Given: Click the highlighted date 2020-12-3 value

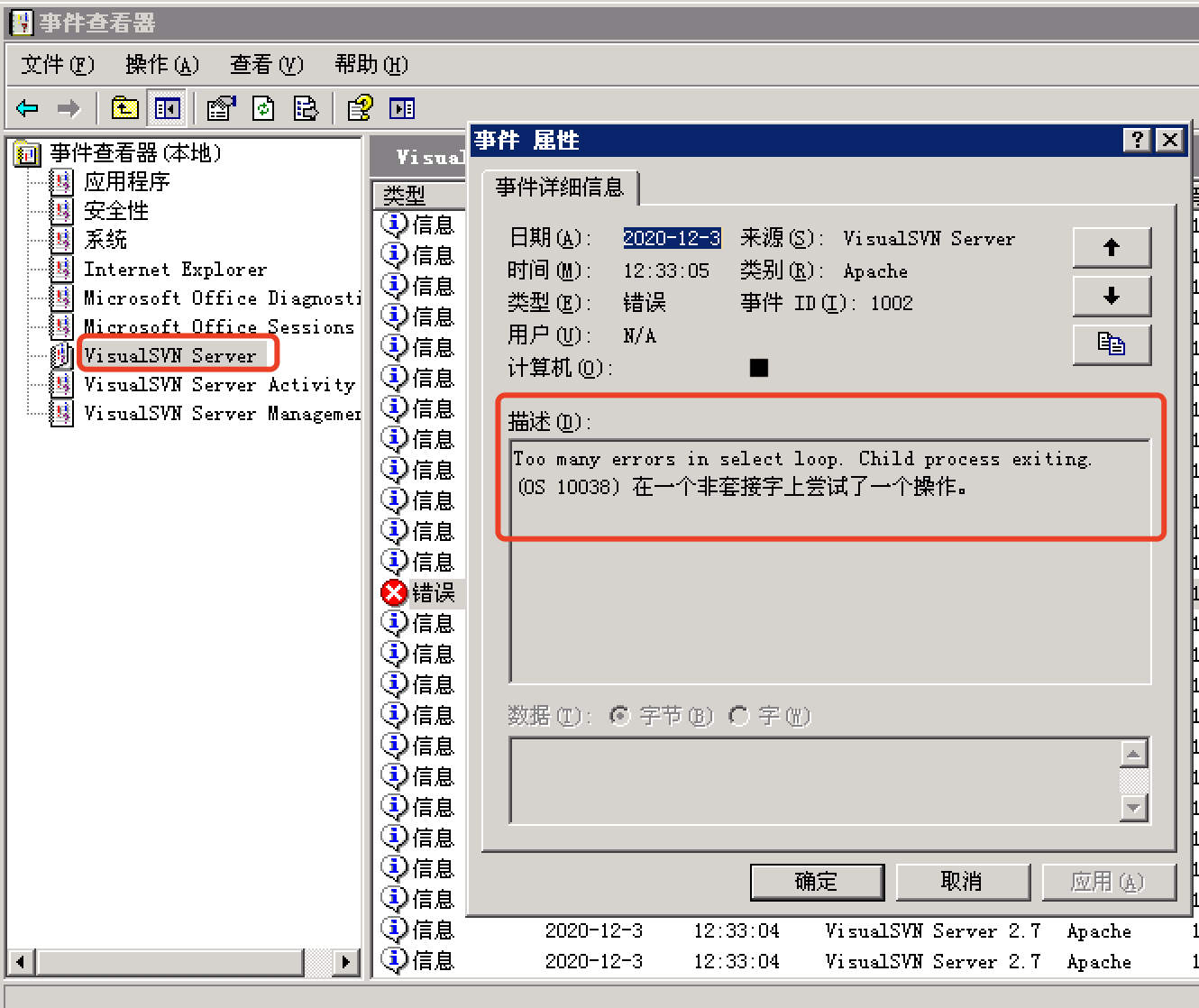Looking at the screenshot, I should coord(673,238).
